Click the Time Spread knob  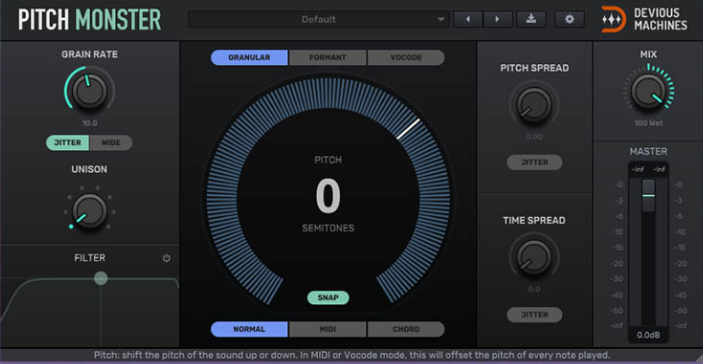point(534,257)
